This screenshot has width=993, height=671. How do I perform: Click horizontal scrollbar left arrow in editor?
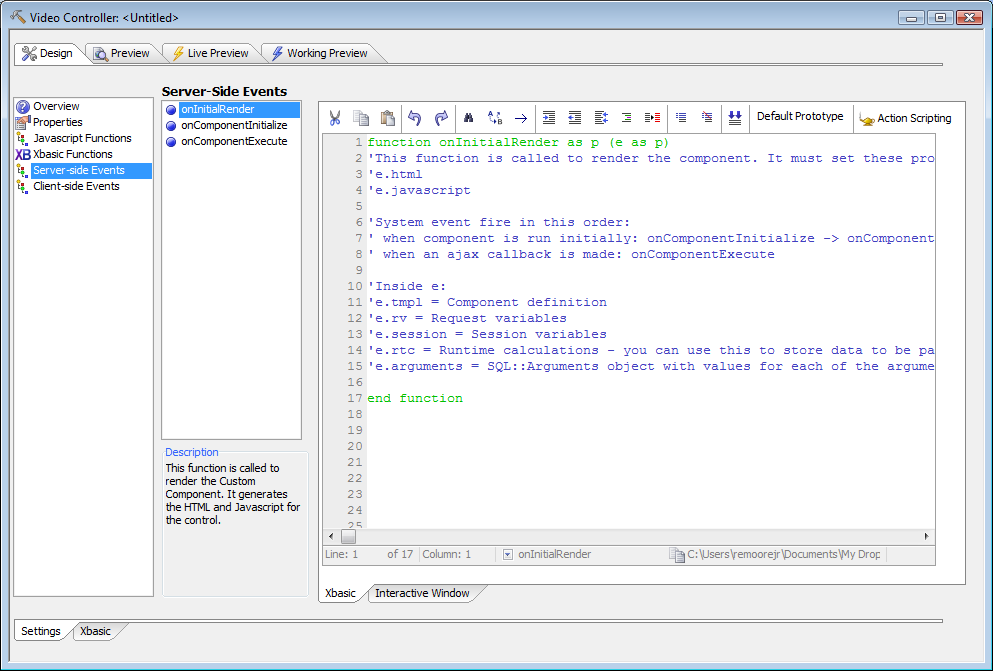pyautogui.click(x=331, y=536)
